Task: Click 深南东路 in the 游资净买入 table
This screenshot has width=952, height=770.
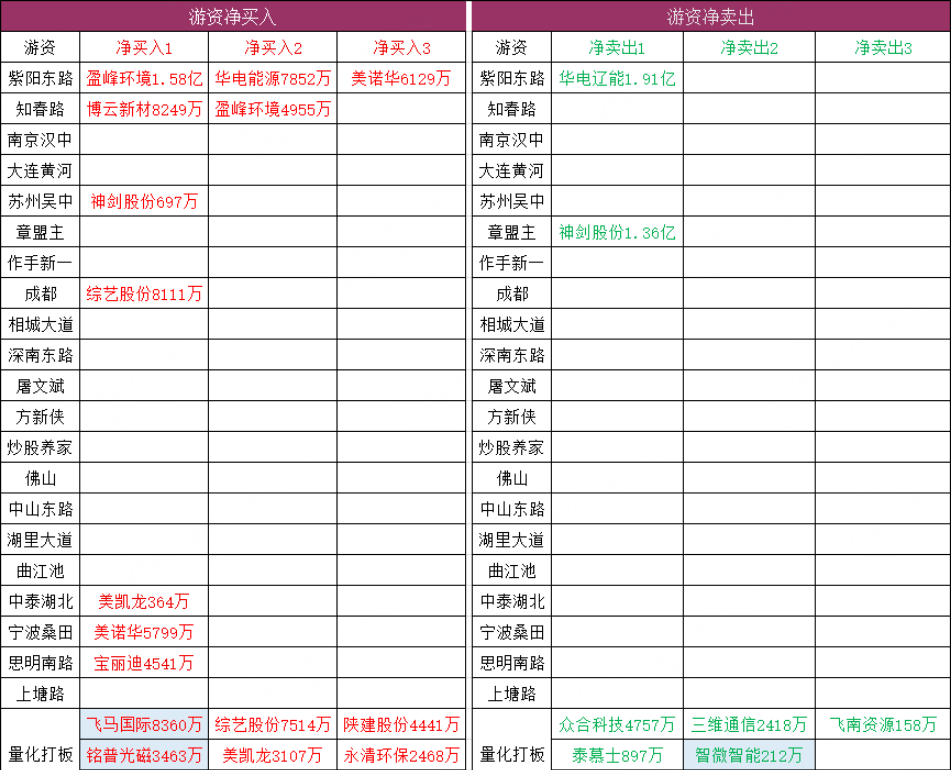Action: pyautogui.click(x=40, y=355)
